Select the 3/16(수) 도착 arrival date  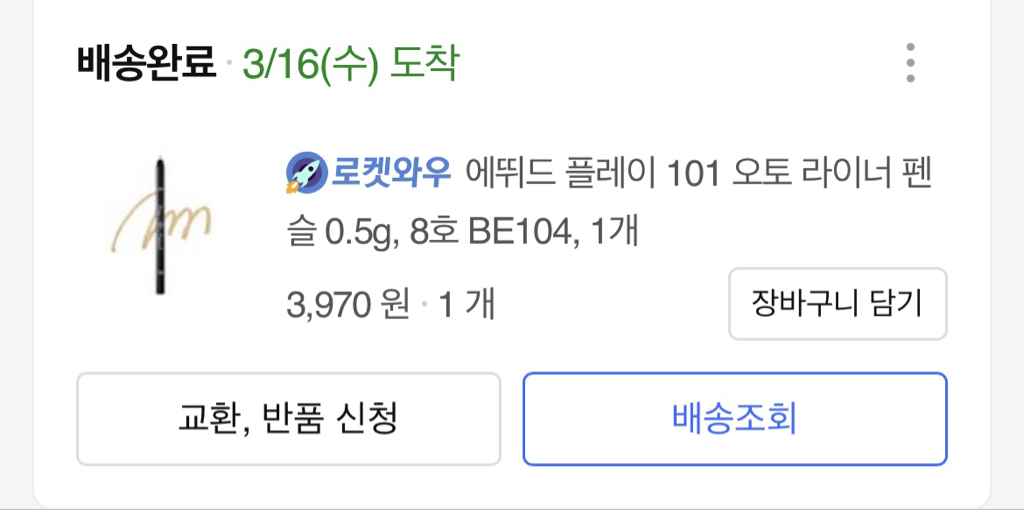tap(350, 65)
